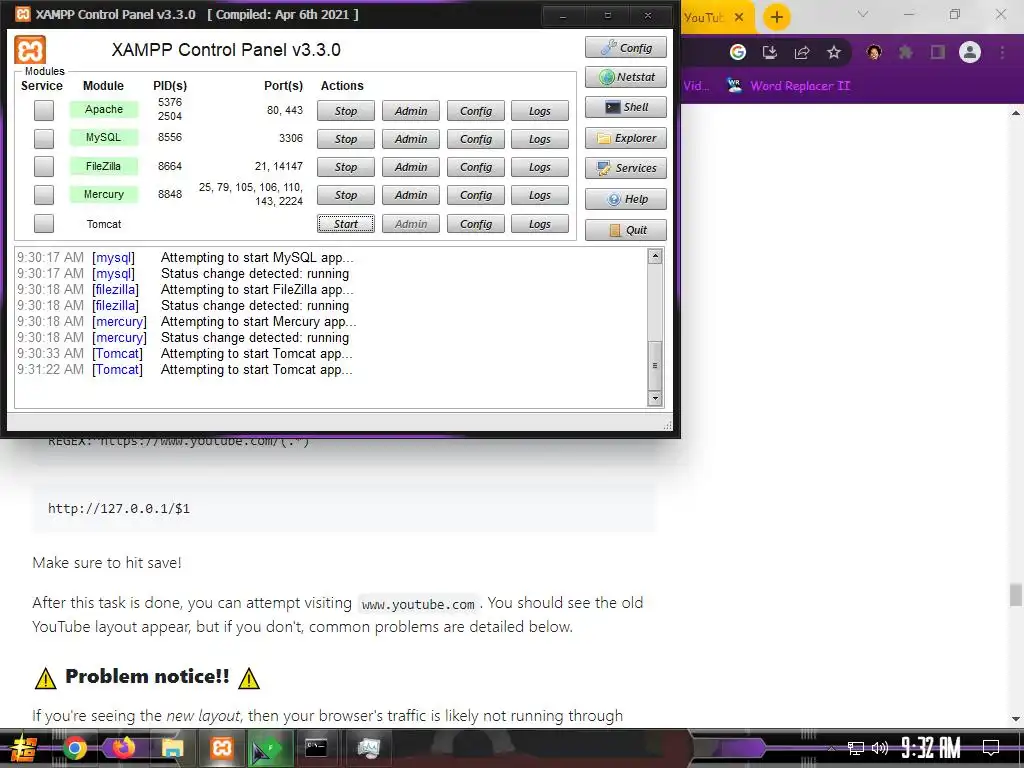Open File Explorer from the taskbar

point(172,748)
